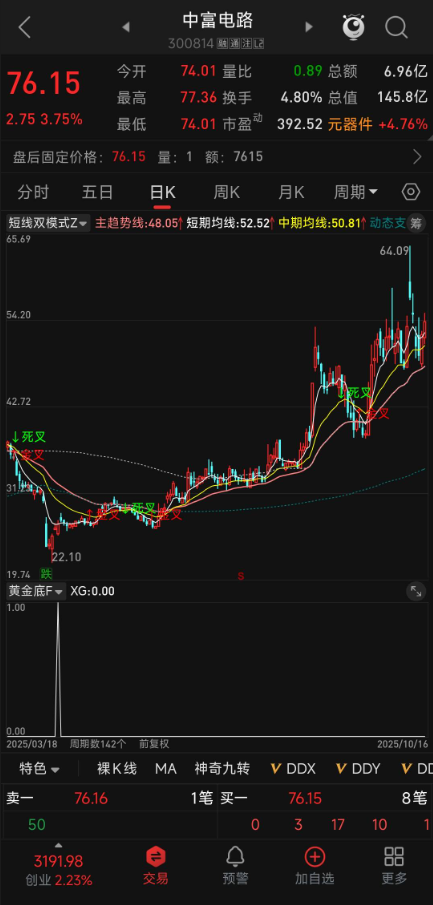Open the search magnifier icon

396,27
